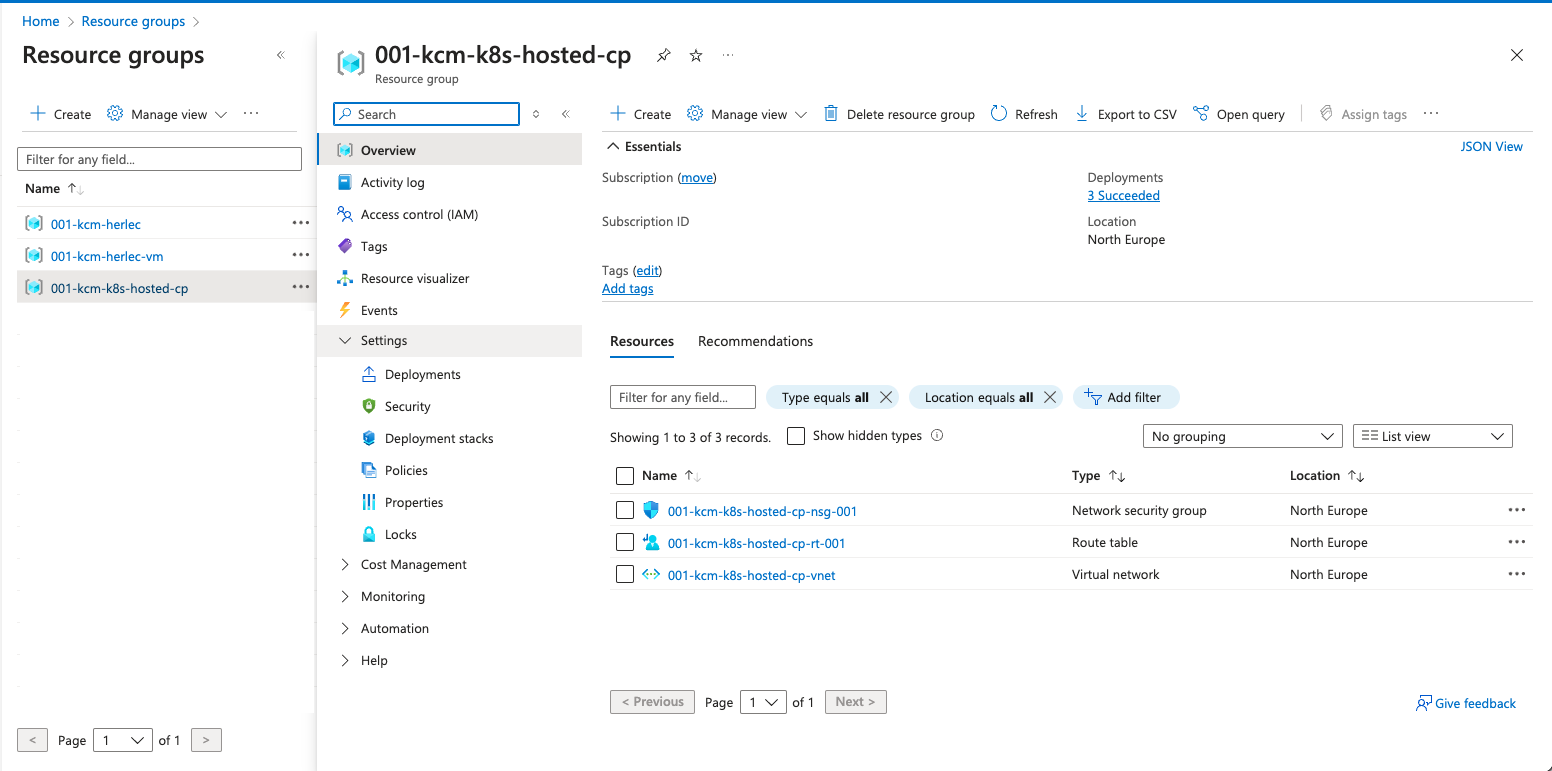Pin the resource group to dashboard
Viewport: 1552px width, 771px height.
(x=663, y=56)
